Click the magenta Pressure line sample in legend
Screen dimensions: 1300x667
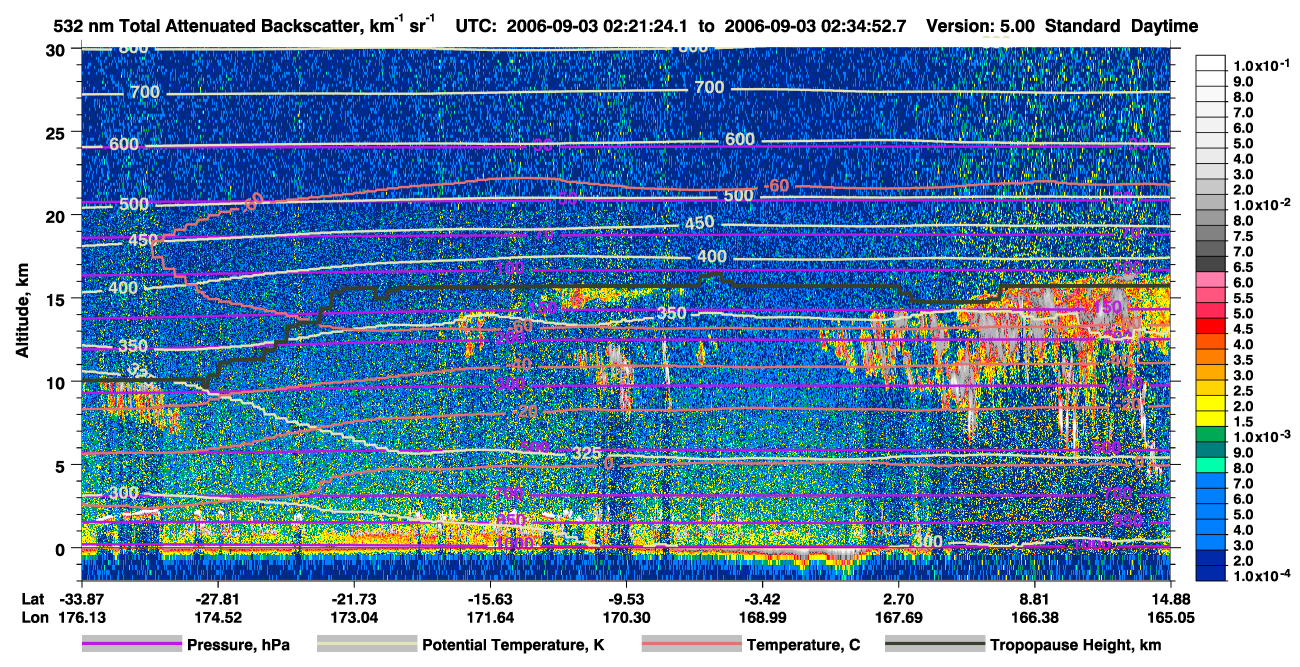tap(132, 645)
